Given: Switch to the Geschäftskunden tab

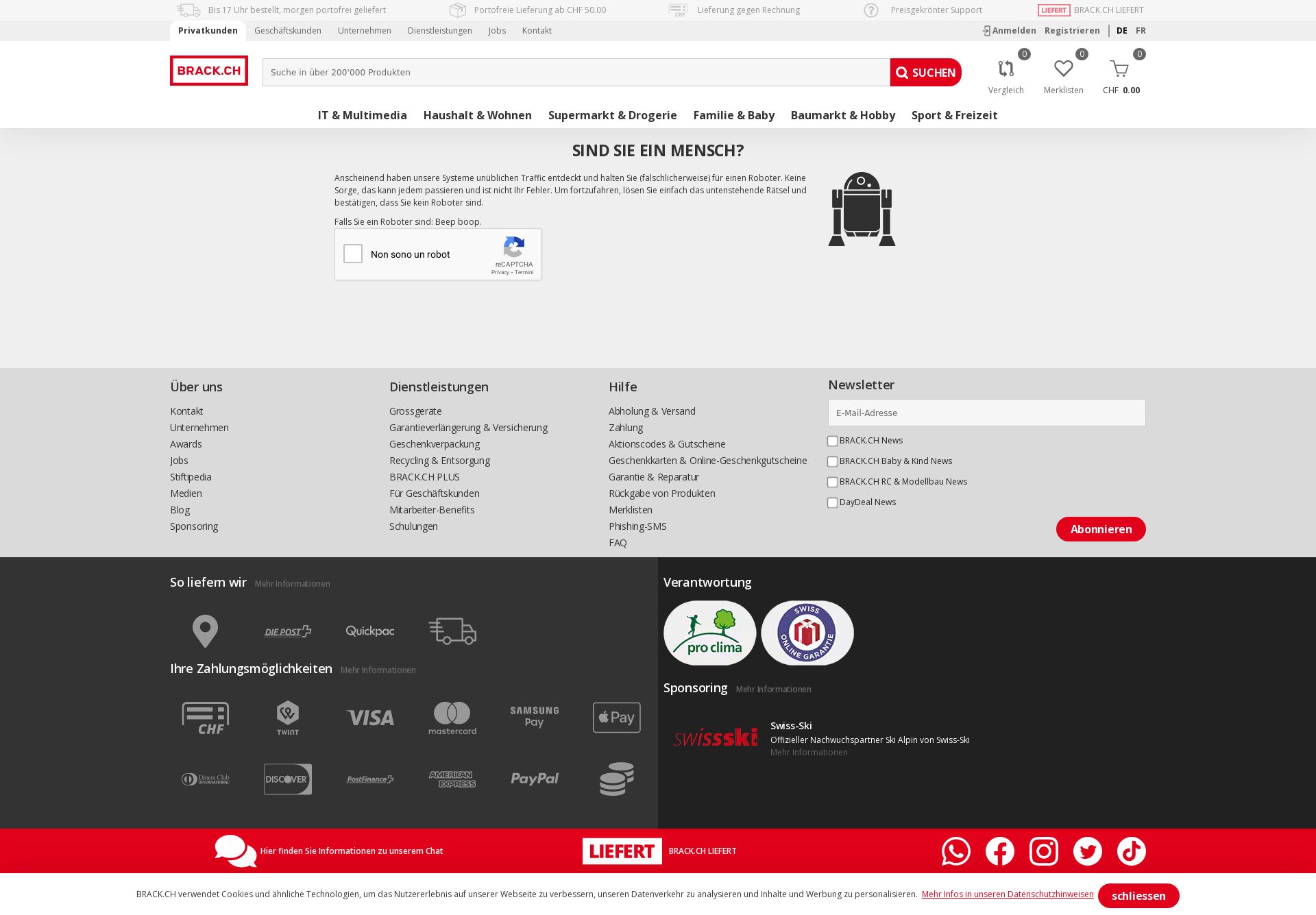Looking at the screenshot, I should (288, 31).
